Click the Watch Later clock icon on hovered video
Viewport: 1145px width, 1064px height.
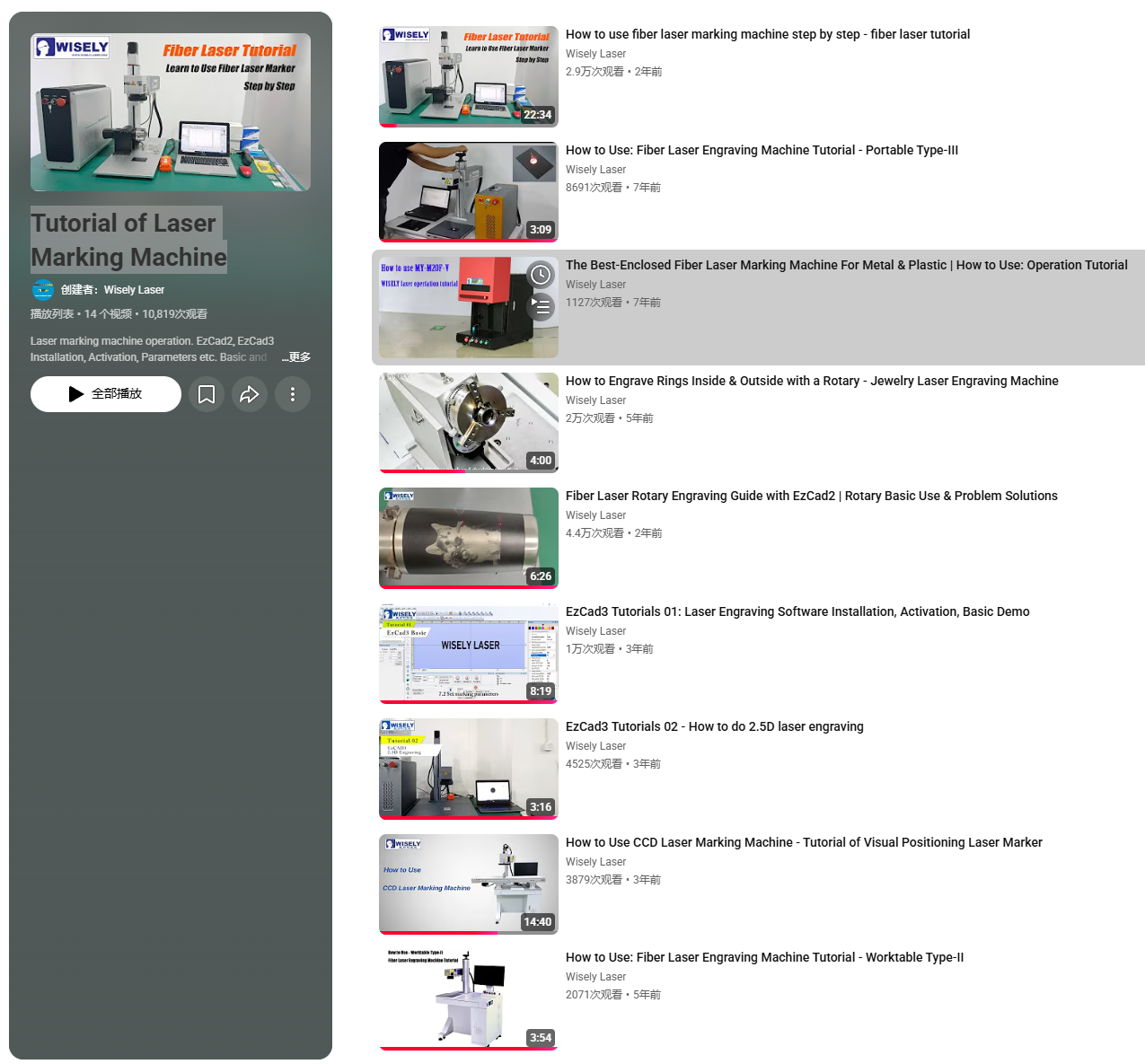coord(541,275)
